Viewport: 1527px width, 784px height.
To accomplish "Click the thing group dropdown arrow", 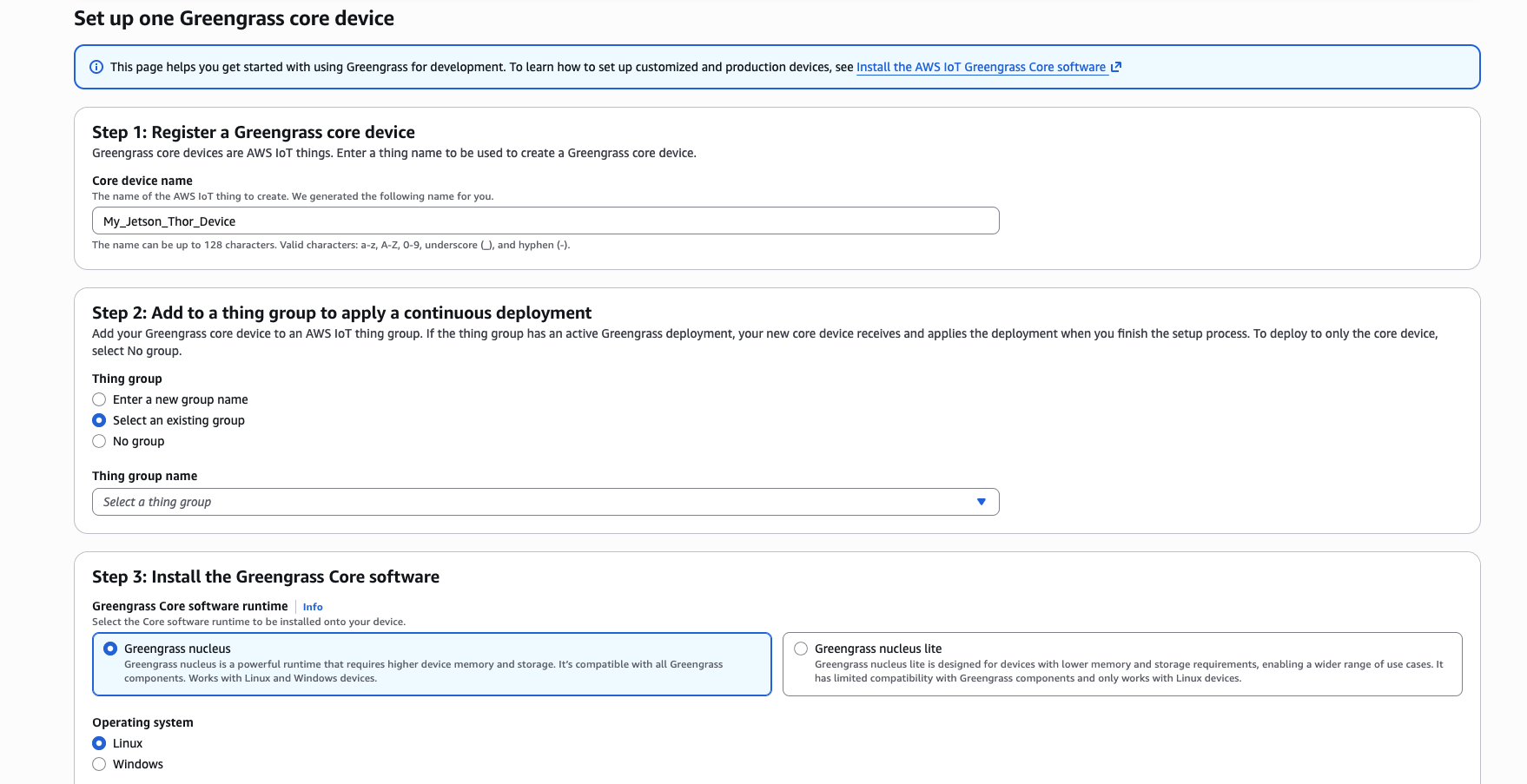I will click(x=982, y=502).
